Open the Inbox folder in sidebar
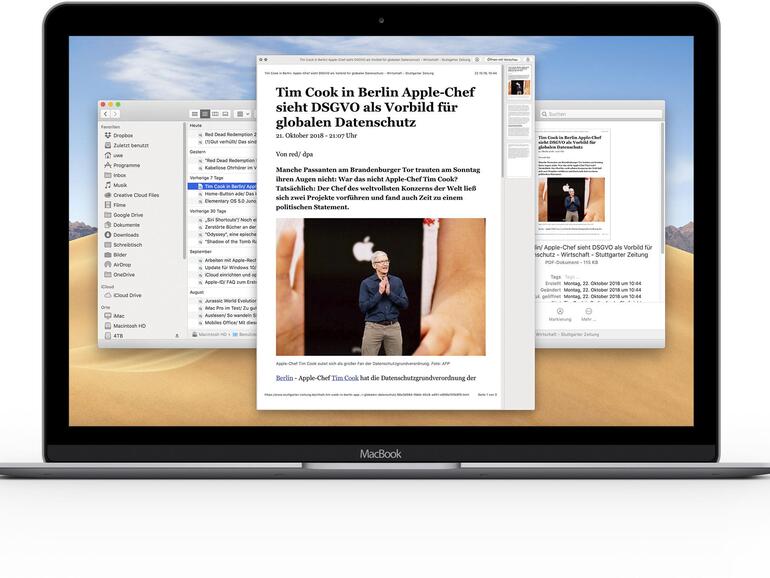This screenshot has width=770, height=578. tap(115, 175)
